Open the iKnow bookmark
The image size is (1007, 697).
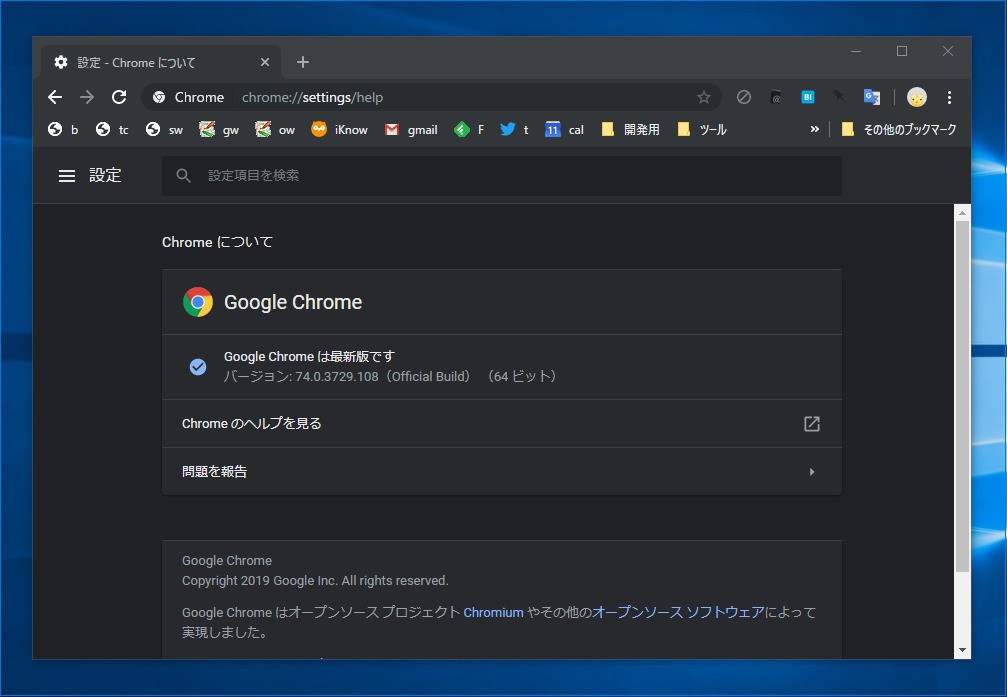pos(339,129)
